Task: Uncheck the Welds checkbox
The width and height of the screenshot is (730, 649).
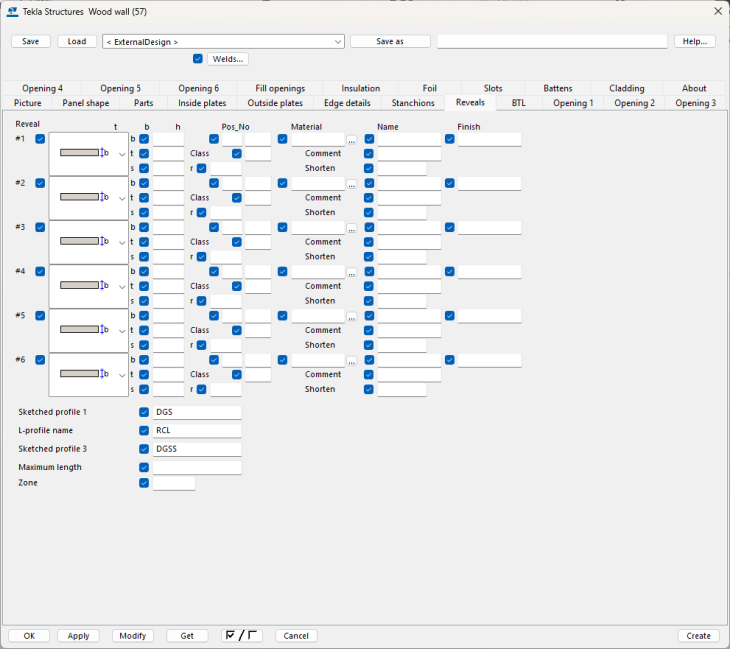Action: pos(198,59)
